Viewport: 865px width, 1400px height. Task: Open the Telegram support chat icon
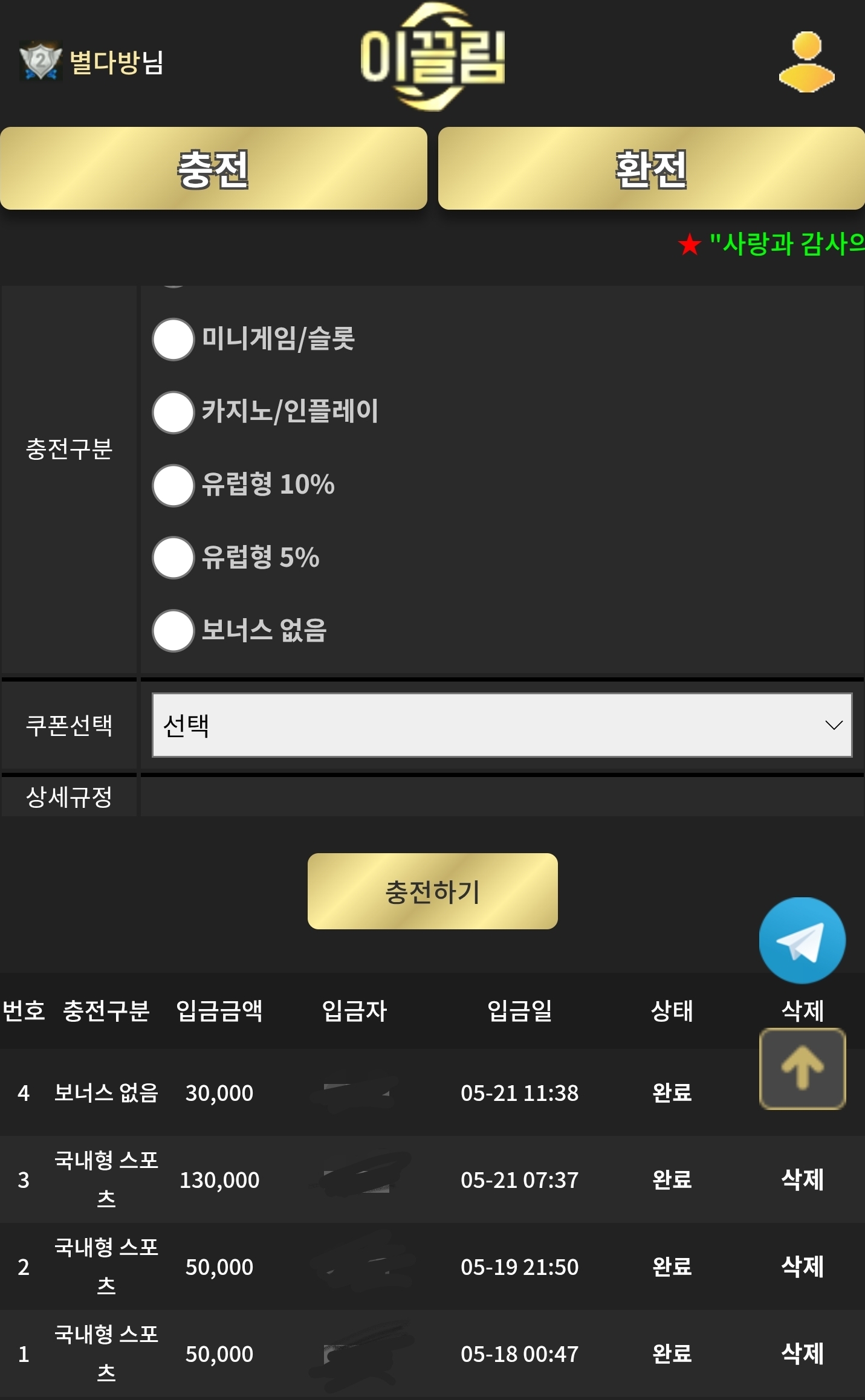coord(802,940)
